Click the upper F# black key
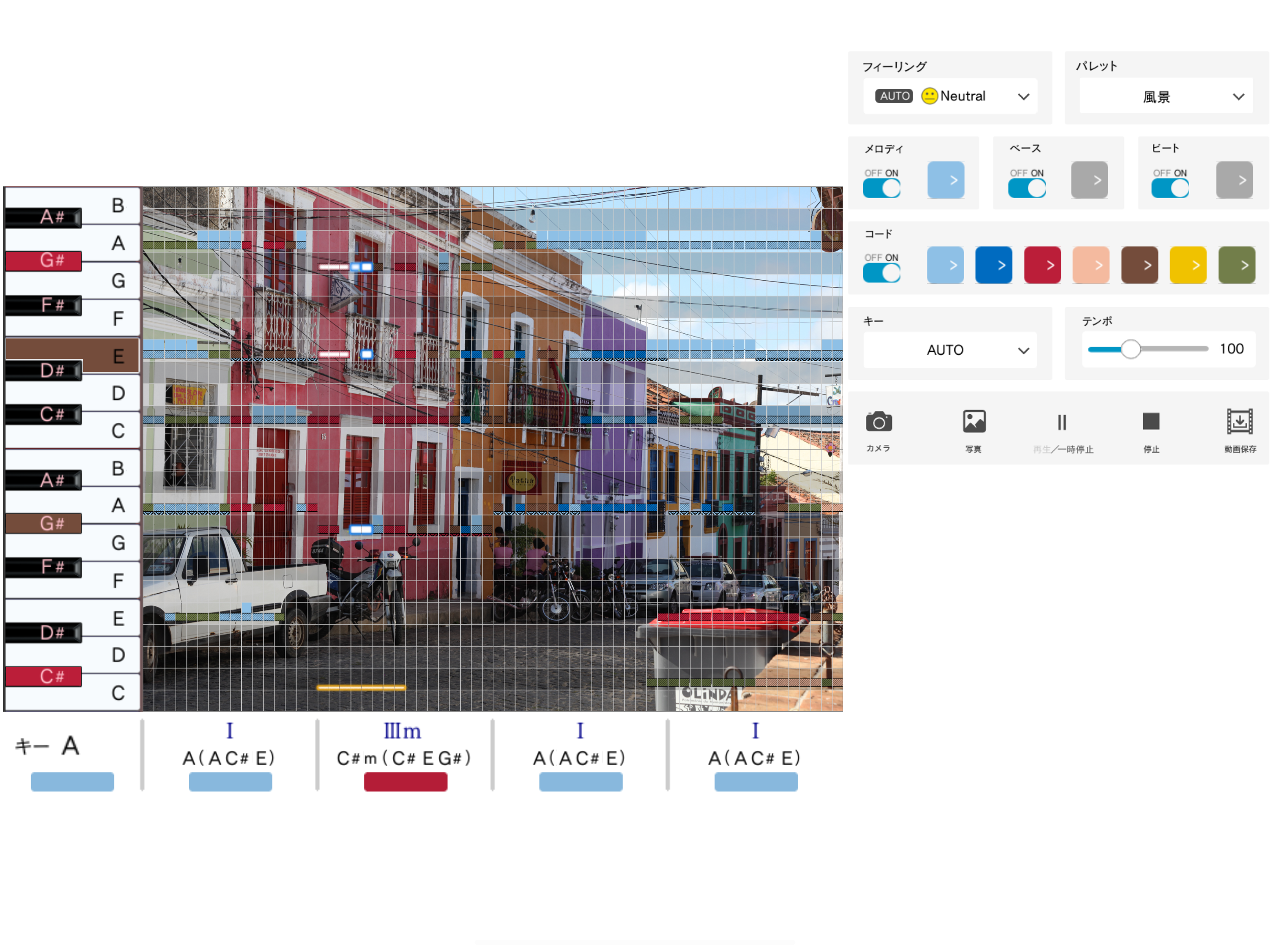The width and height of the screenshot is (1270, 952). point(44,305)
